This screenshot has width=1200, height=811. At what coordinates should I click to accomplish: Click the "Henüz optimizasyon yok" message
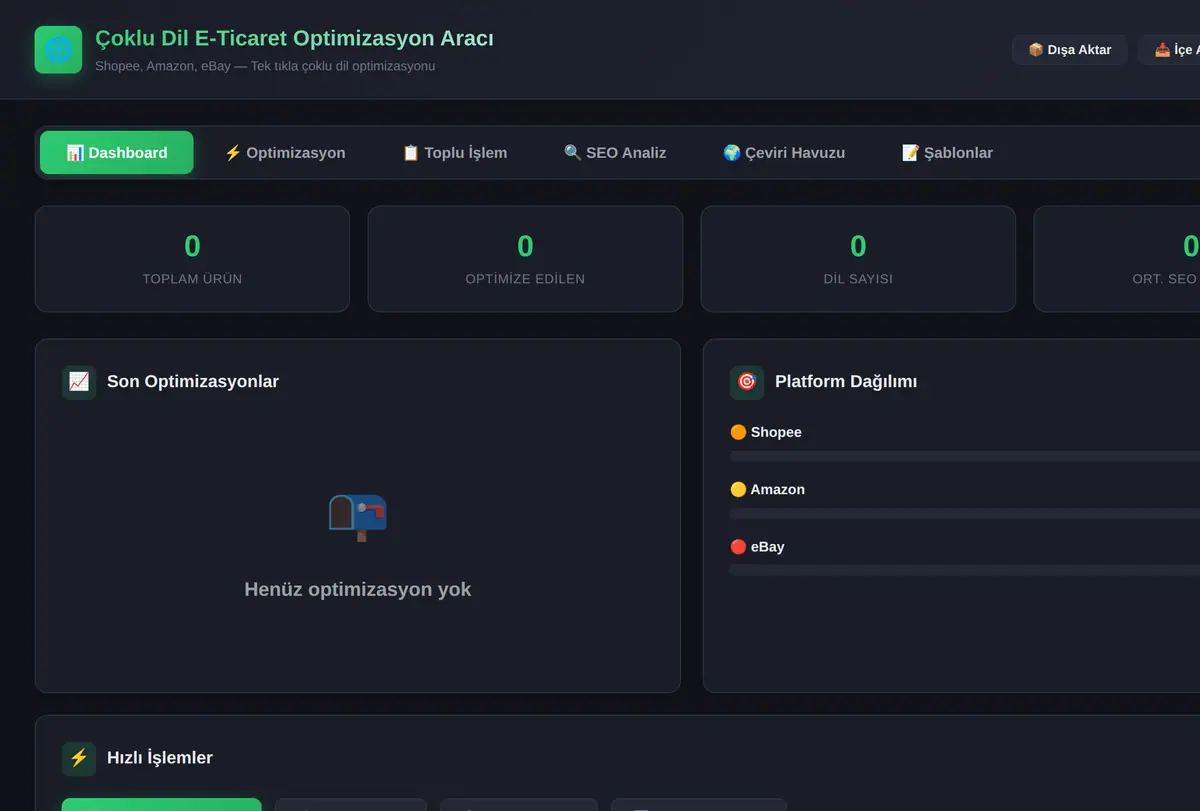pyautogui.click(x=358, y=590)
